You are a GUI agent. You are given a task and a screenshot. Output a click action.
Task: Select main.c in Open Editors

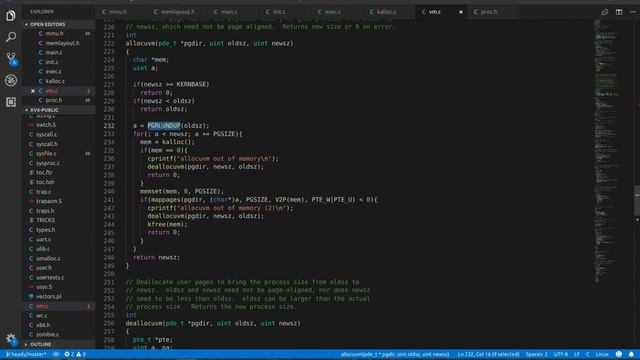(59, 52)
